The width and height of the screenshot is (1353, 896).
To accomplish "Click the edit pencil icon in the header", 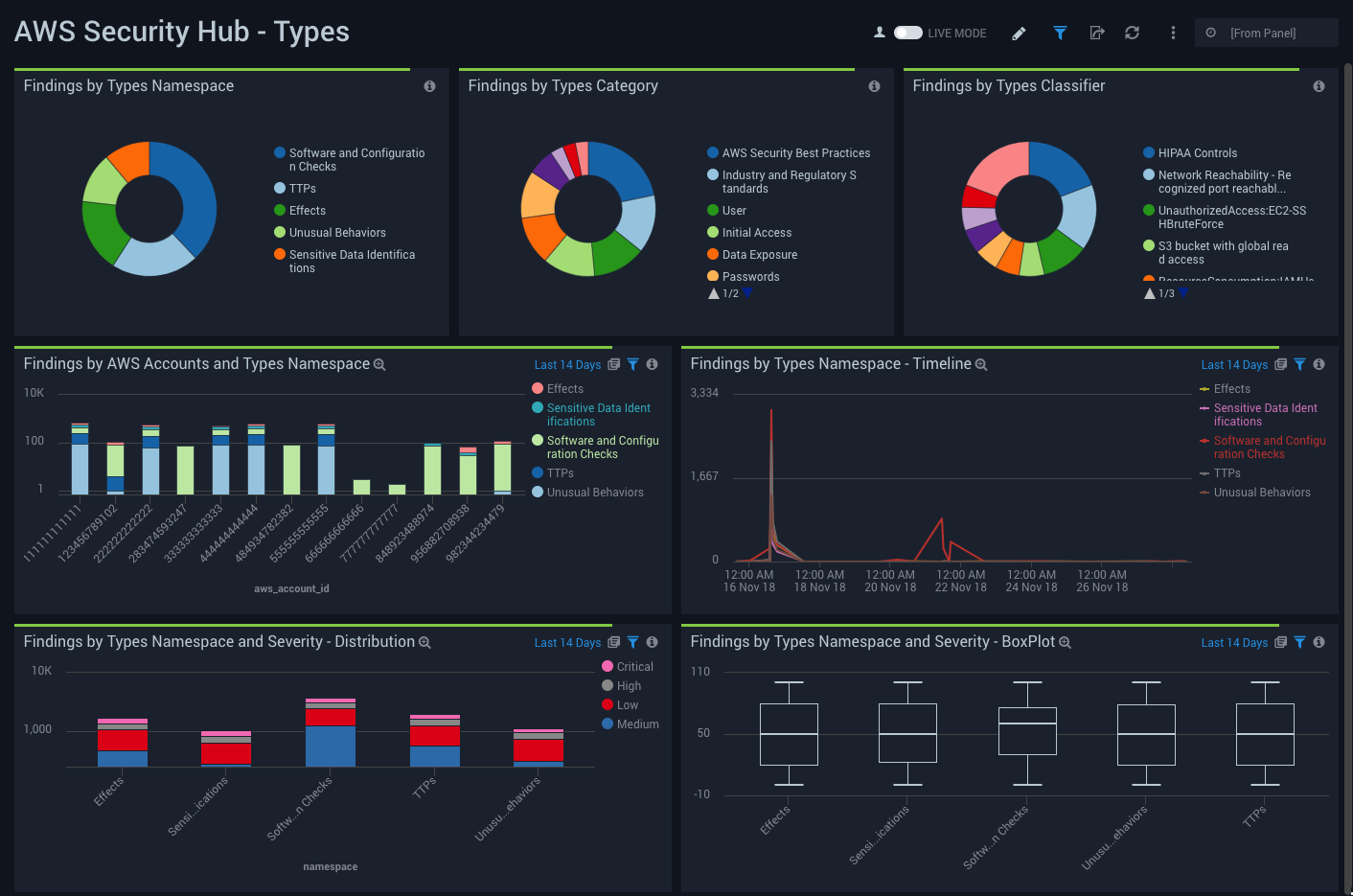I will pos(1019,33).
